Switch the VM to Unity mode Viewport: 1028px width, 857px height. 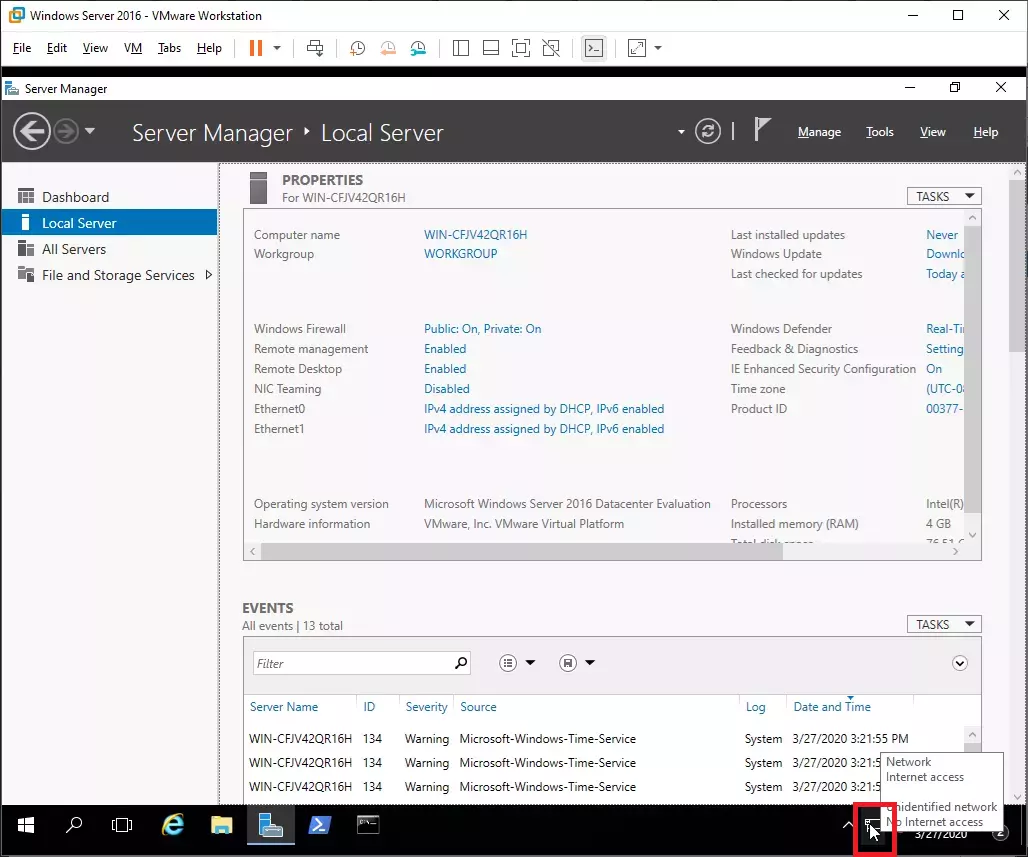[x=551, y=48]
